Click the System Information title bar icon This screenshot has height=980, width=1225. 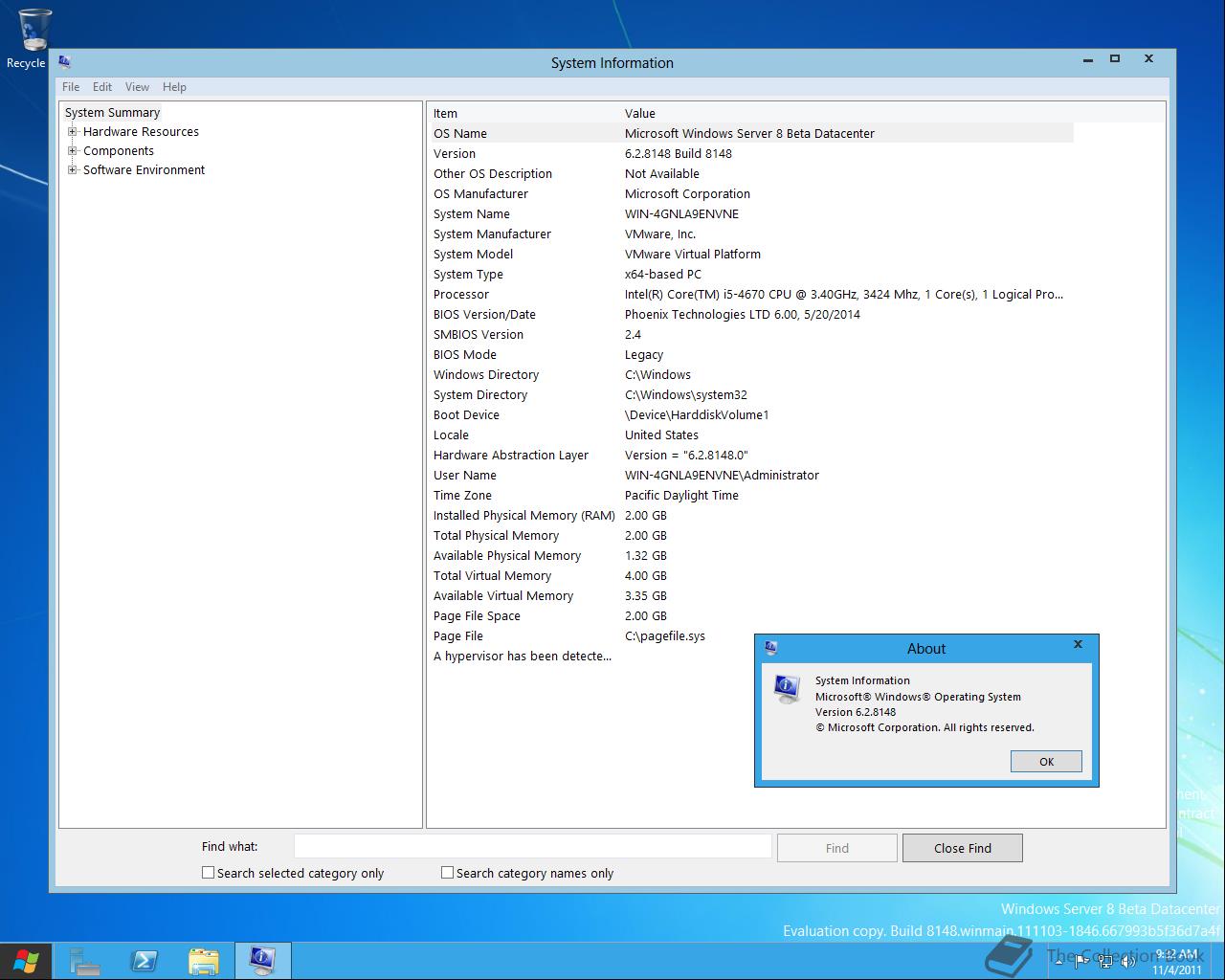[x=65, y=62]
